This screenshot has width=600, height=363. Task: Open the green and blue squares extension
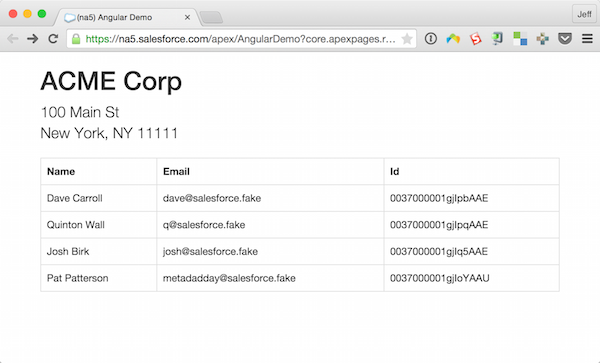(520, 39)
